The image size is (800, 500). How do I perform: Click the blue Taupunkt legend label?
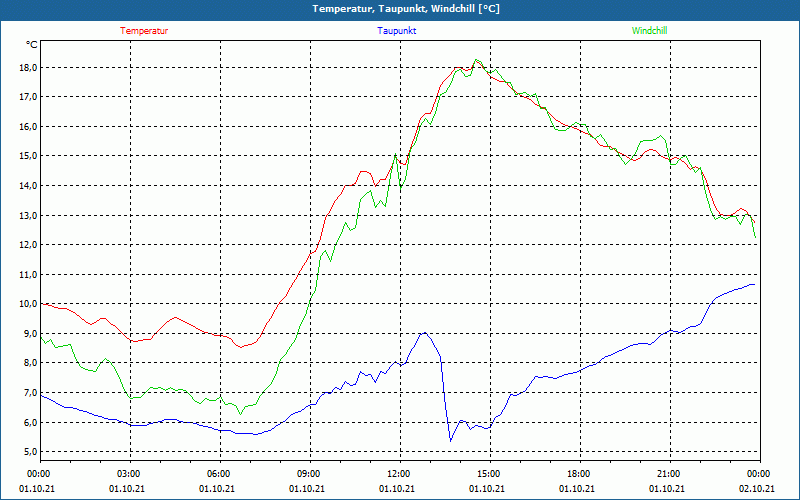pos(396,31)
